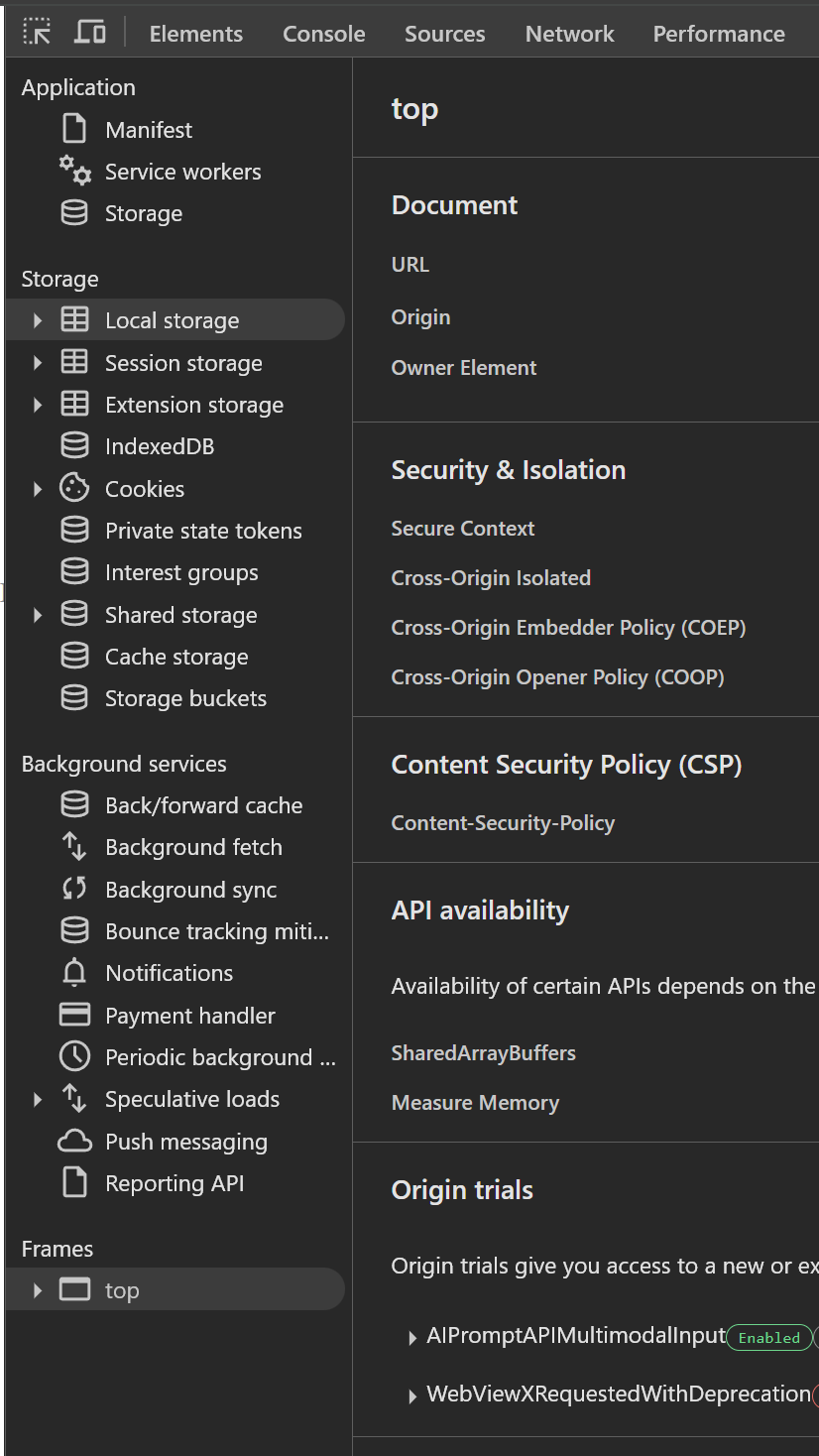Click the Service workers gears icon

click(74, 171)
